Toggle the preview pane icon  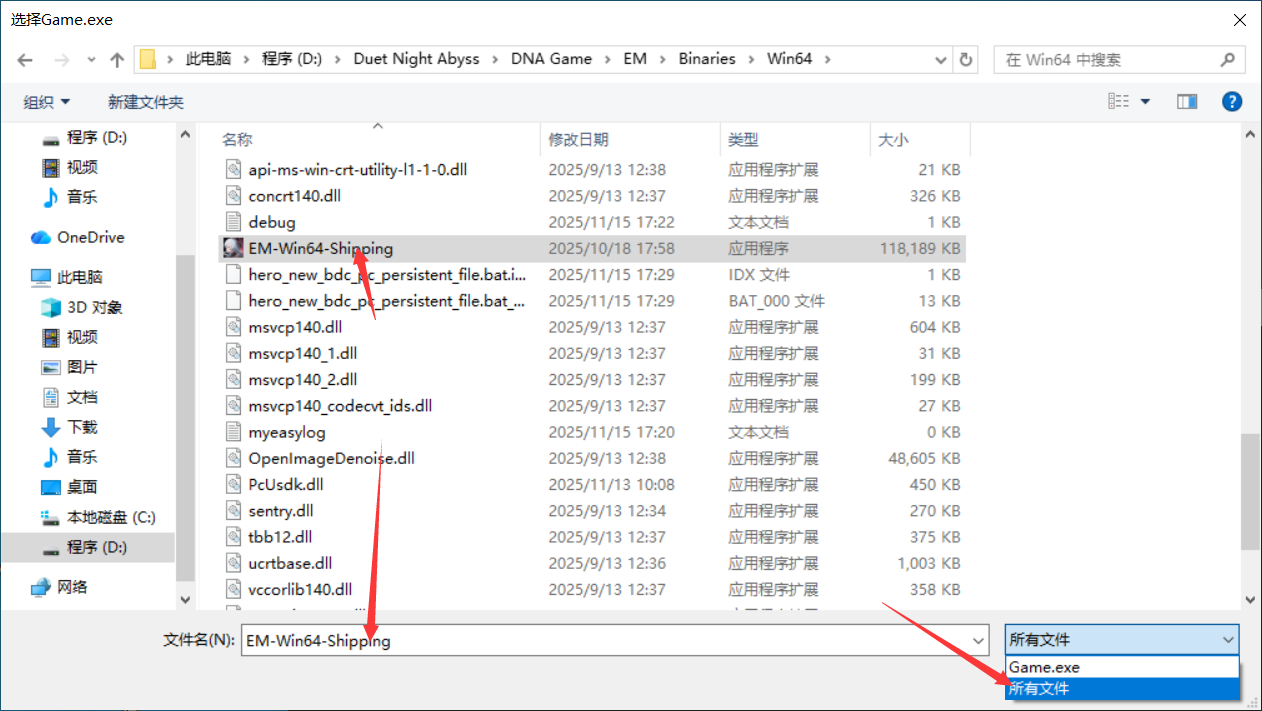(x=1187, y=101)
